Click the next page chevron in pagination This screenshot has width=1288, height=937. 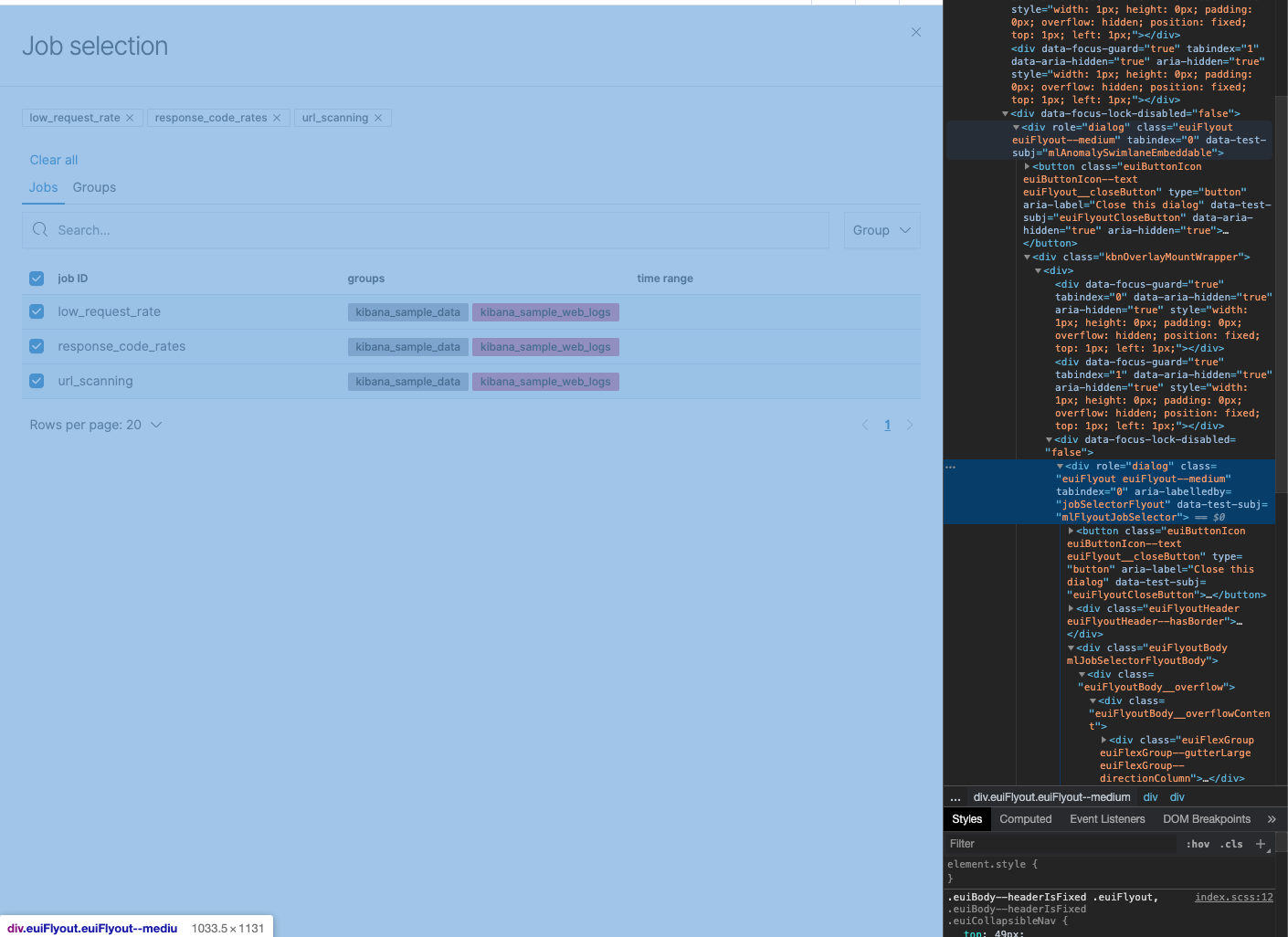click(910, 424)
